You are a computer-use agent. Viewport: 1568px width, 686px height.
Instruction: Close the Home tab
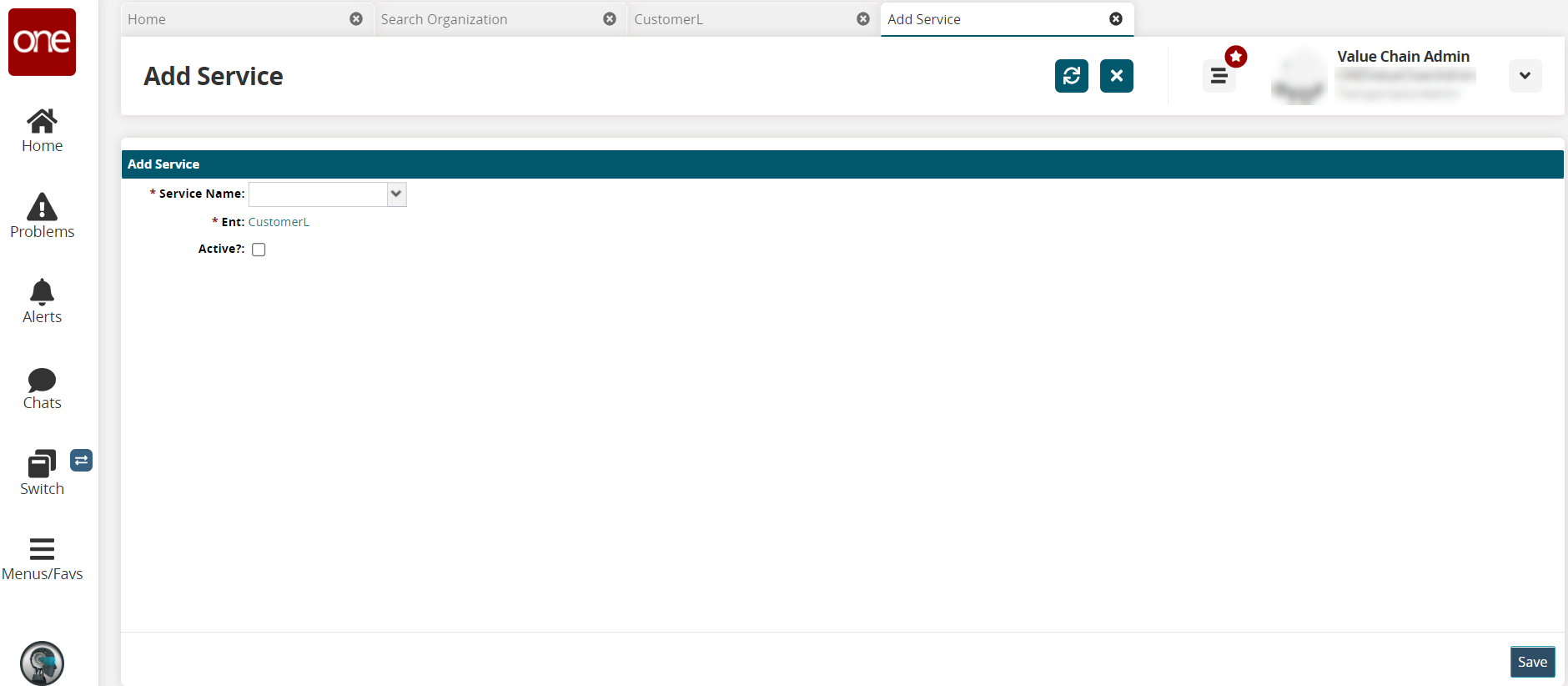click(x=356, y=19)
